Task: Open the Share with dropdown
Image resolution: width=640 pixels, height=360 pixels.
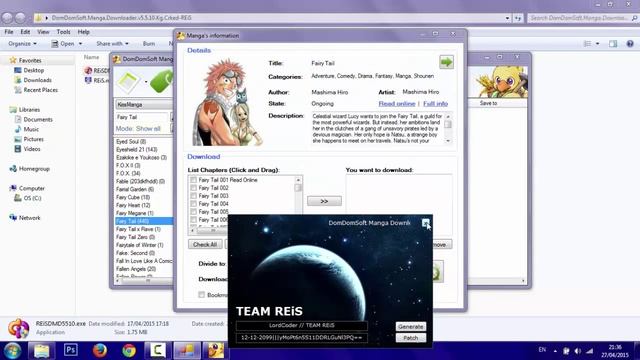Action: [112, 43]
